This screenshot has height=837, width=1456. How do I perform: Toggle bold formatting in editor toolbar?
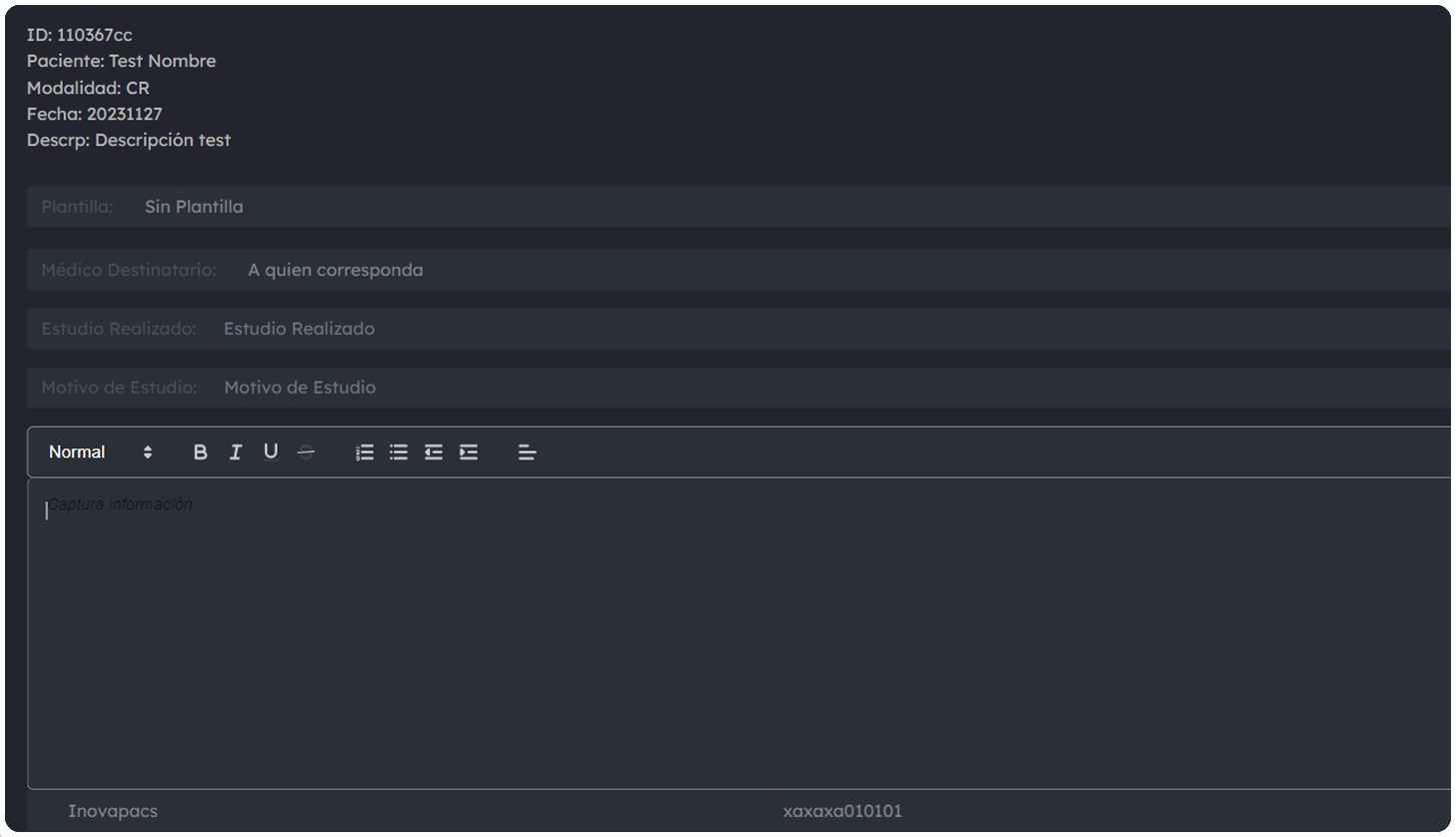pos(200,452)
